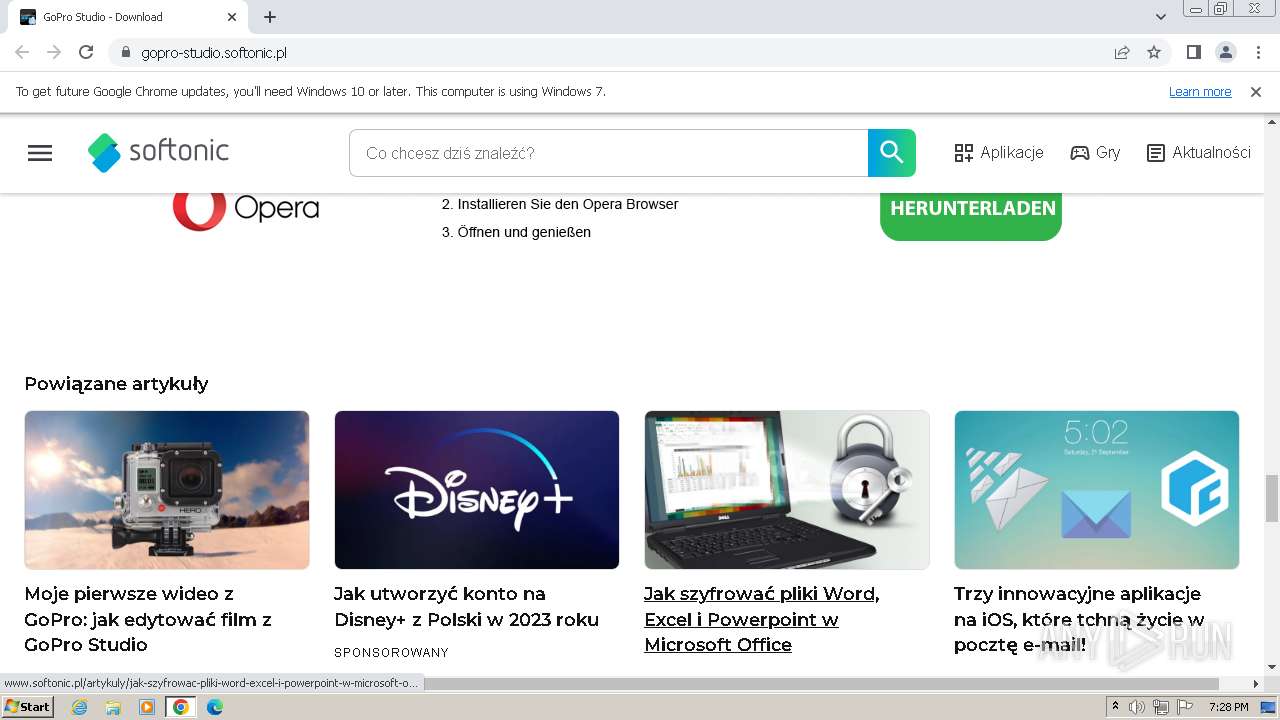Show hidden tray icons arrow
Image resolution: width=1280 pixels, height=720 pixels.
point(1115,707)
